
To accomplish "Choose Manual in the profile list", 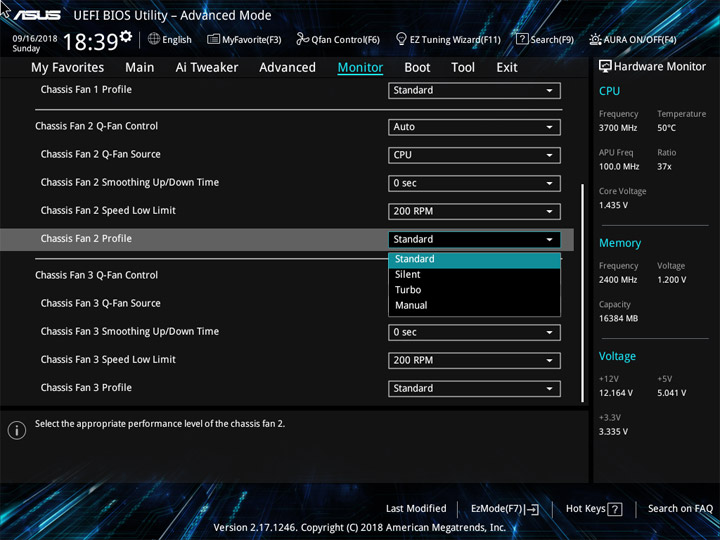I will pyautogui.click(x=474, y=305).
